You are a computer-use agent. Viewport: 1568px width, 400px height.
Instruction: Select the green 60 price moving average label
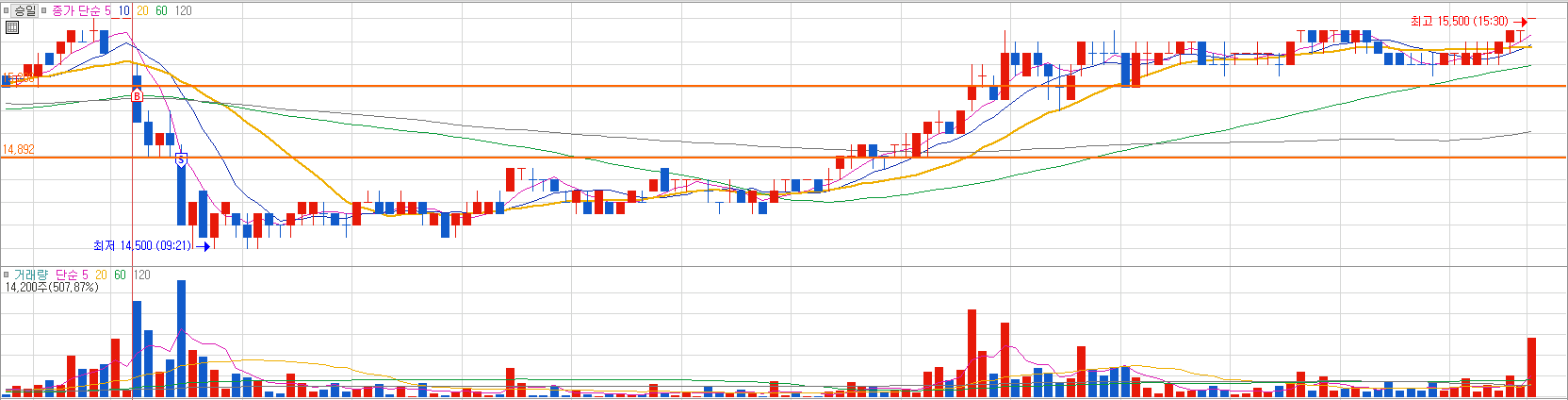(x=161, y=10)
